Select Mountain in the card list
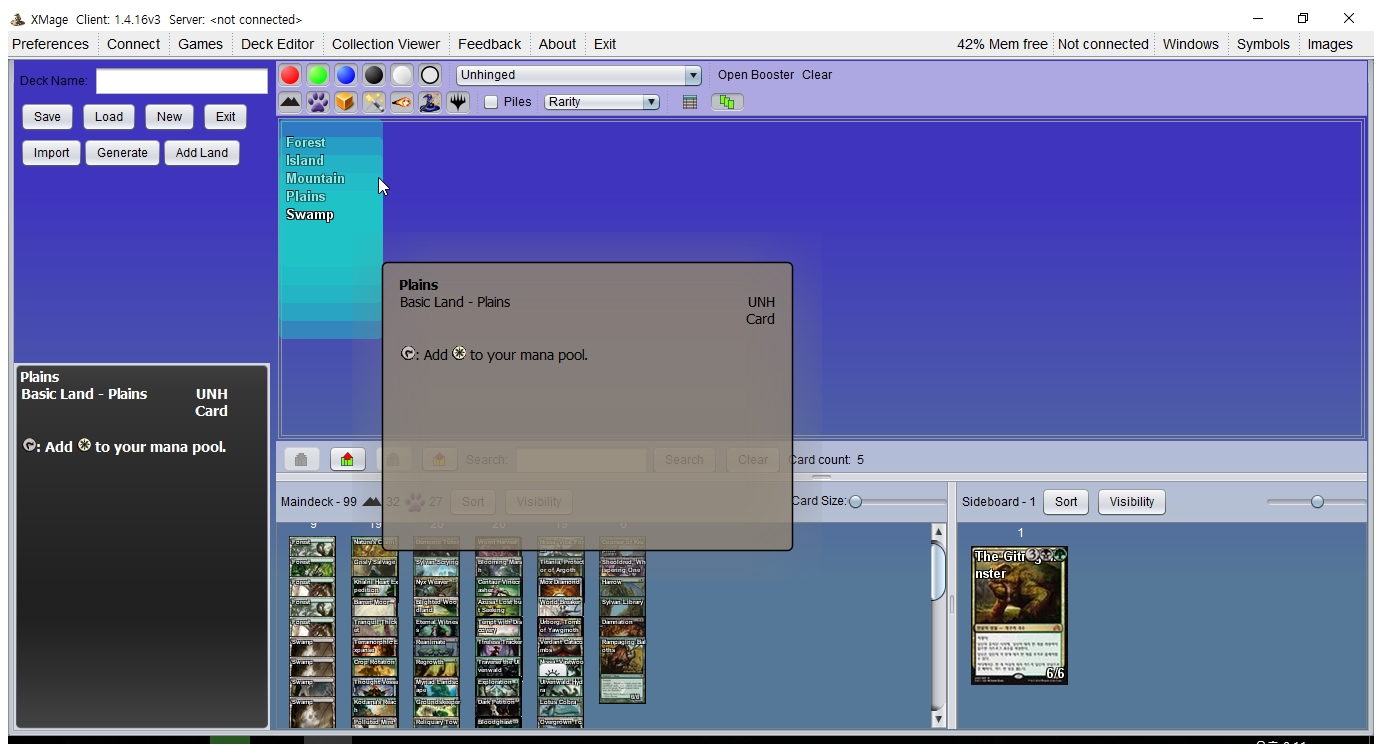 tap(315, 178)
